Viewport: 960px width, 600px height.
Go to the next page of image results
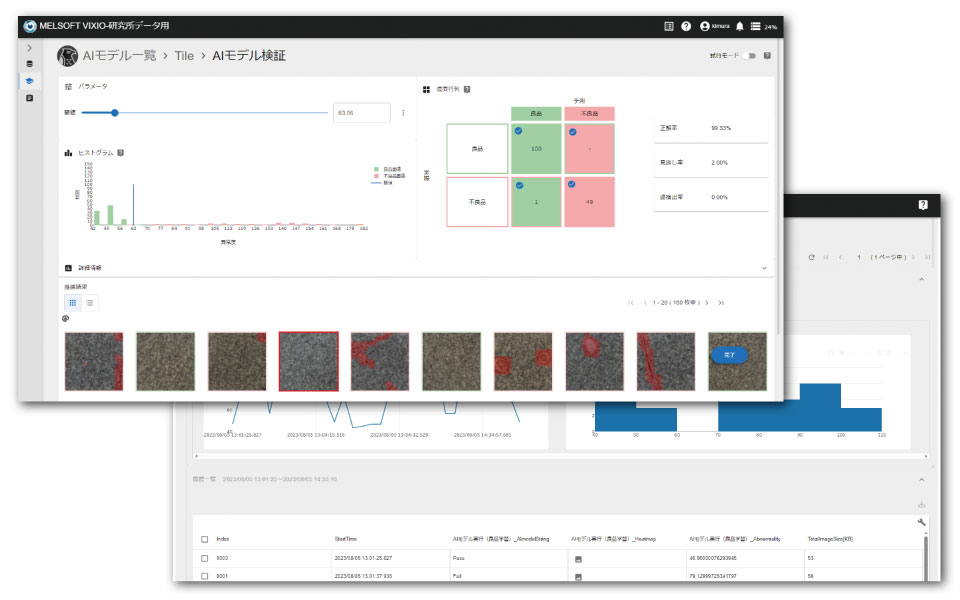[x=706, y=302]
